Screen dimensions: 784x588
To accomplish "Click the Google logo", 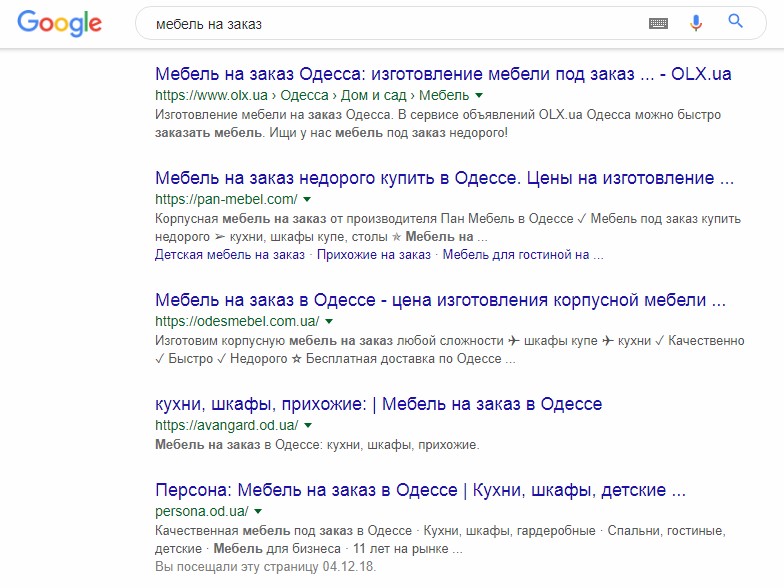I will (x=60, y=23).
